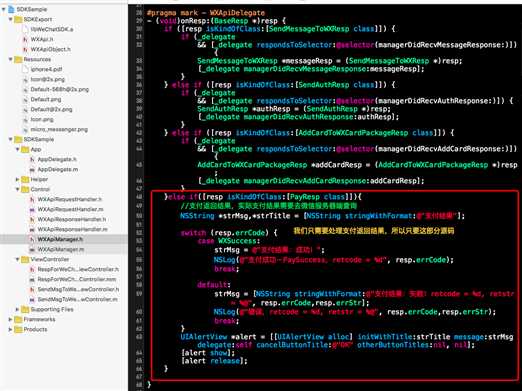
Task: Open AppDelegate.h from the App group
Action: click(x=57, y=159)
